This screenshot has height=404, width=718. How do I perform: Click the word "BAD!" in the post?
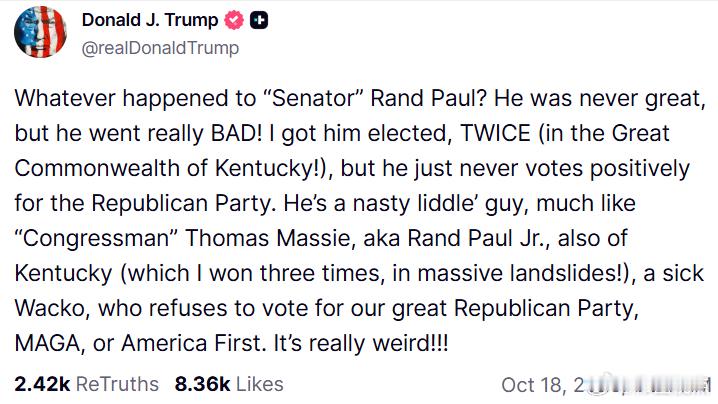(237, 133)
